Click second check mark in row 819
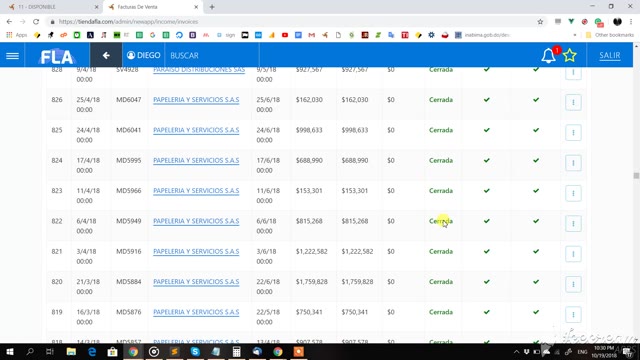Screen dimensions: 640x360 pos(536,312)
